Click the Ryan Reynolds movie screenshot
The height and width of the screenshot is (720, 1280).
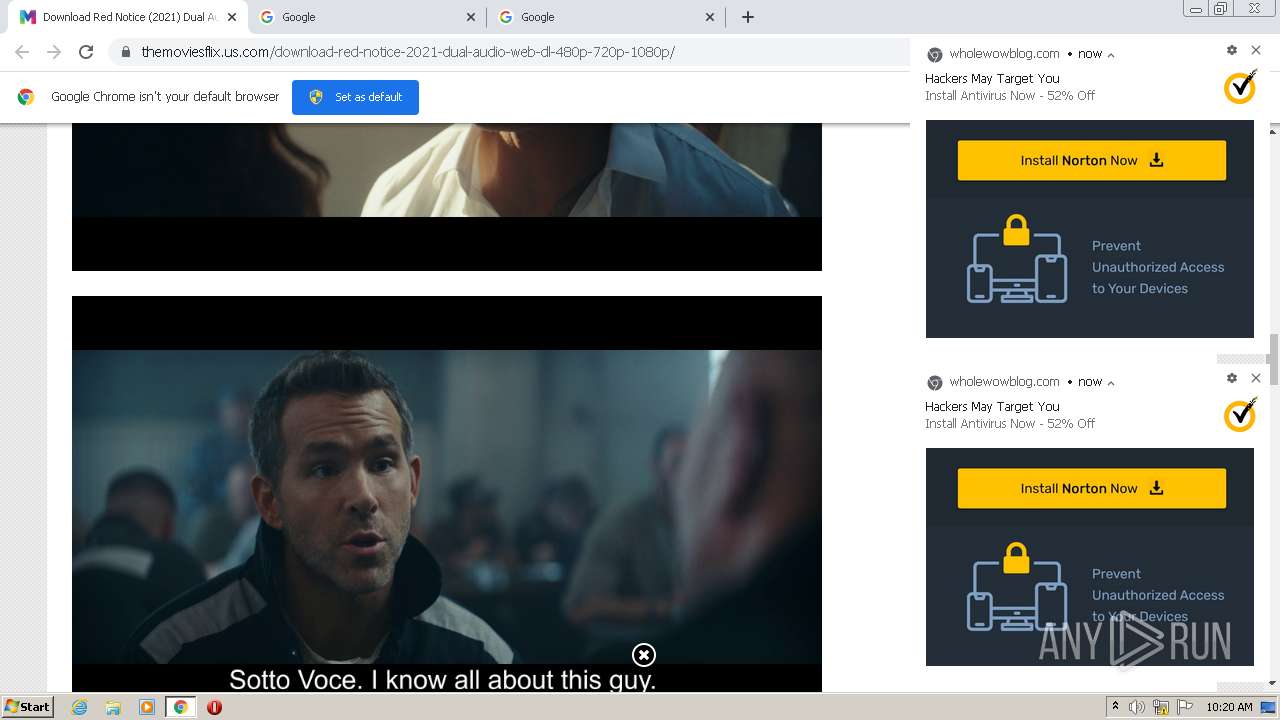pyautogui.click(x=447, y=494)
